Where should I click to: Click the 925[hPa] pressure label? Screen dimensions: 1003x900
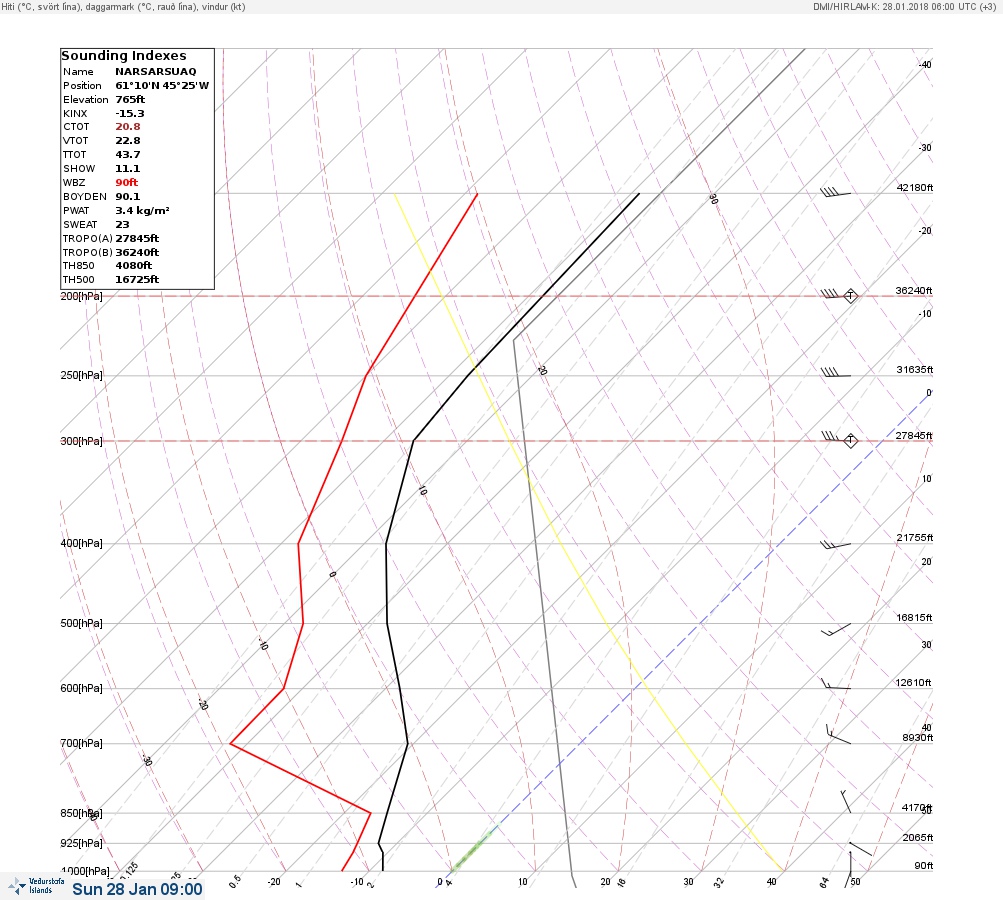click(x=81, y=843)
